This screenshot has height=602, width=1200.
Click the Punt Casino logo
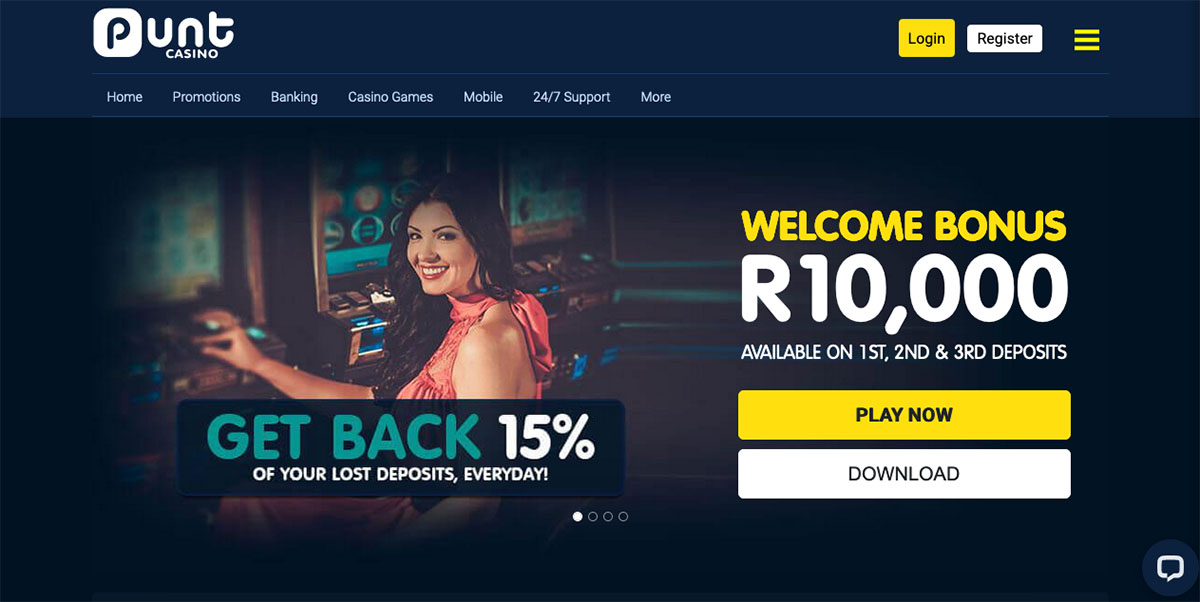[164, 33]
